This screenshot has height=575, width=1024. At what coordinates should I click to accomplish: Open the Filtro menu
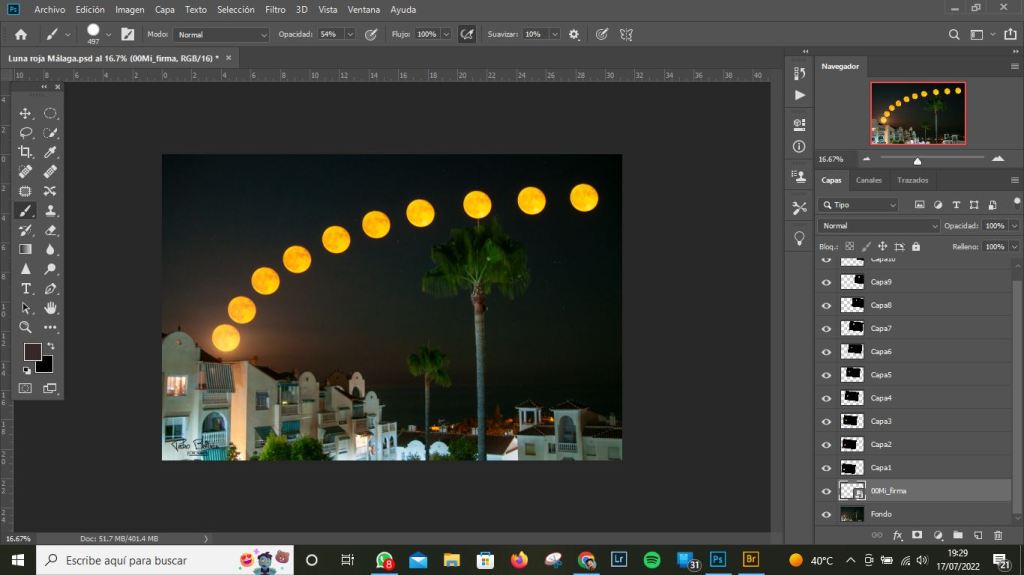[275, 9]
